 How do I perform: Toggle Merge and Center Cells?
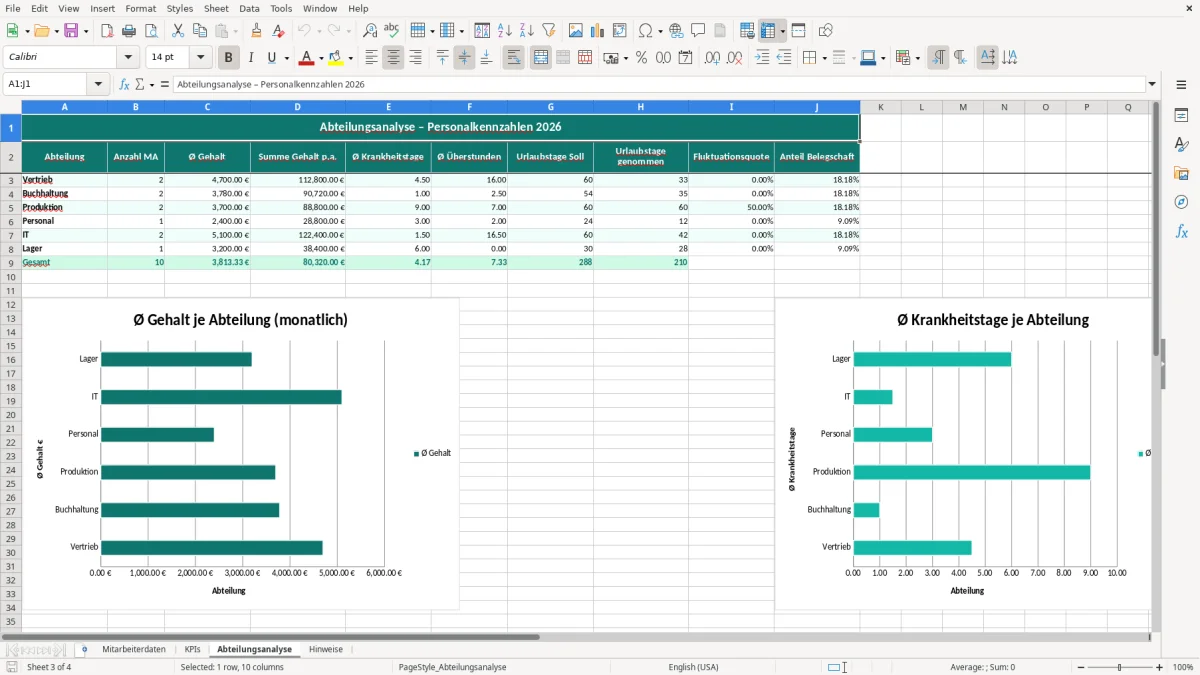point(540,58)
